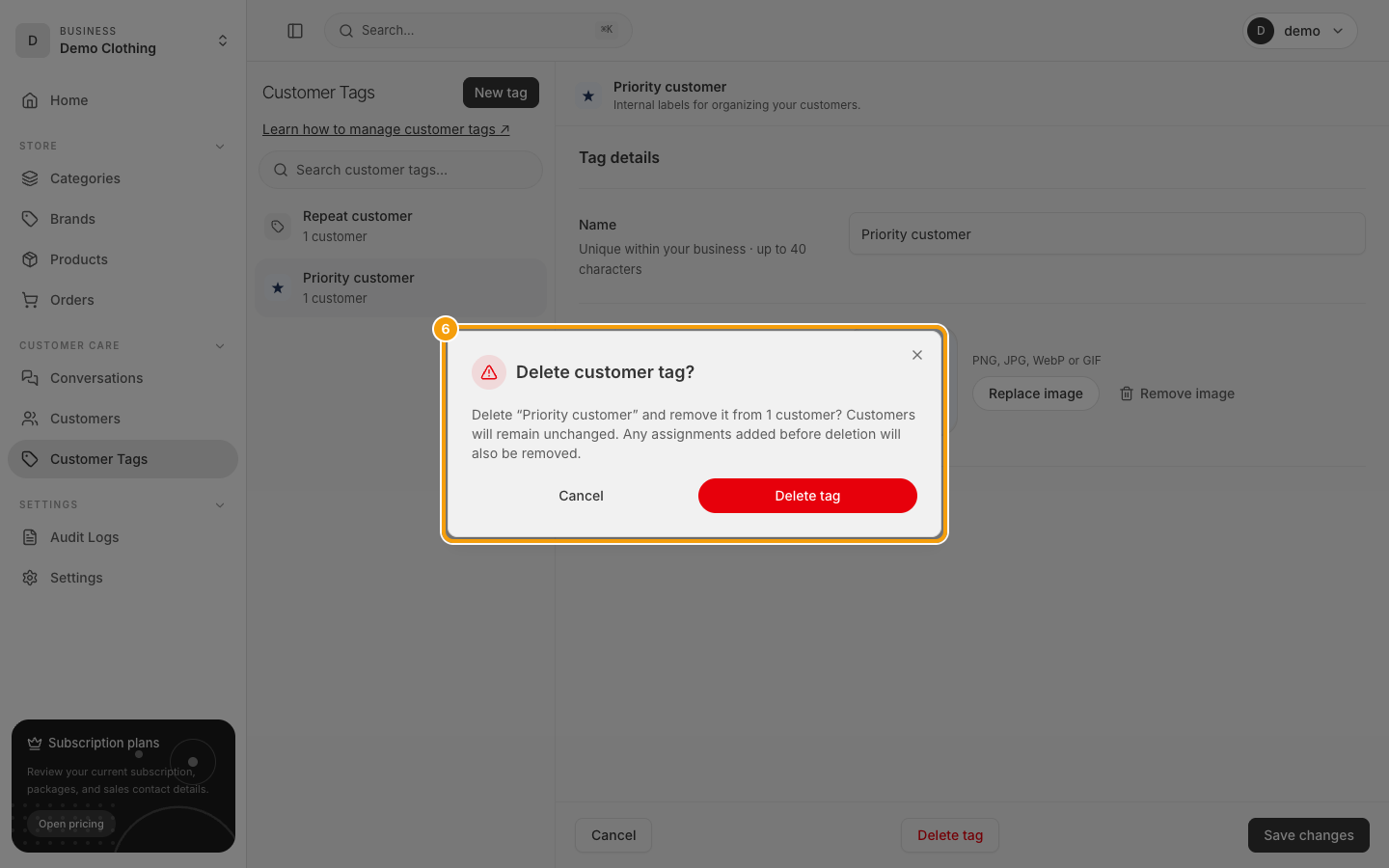The width and height of the screenshot is (1389, 868).
Task: Create a New tag
Action: tap(501, 93)
